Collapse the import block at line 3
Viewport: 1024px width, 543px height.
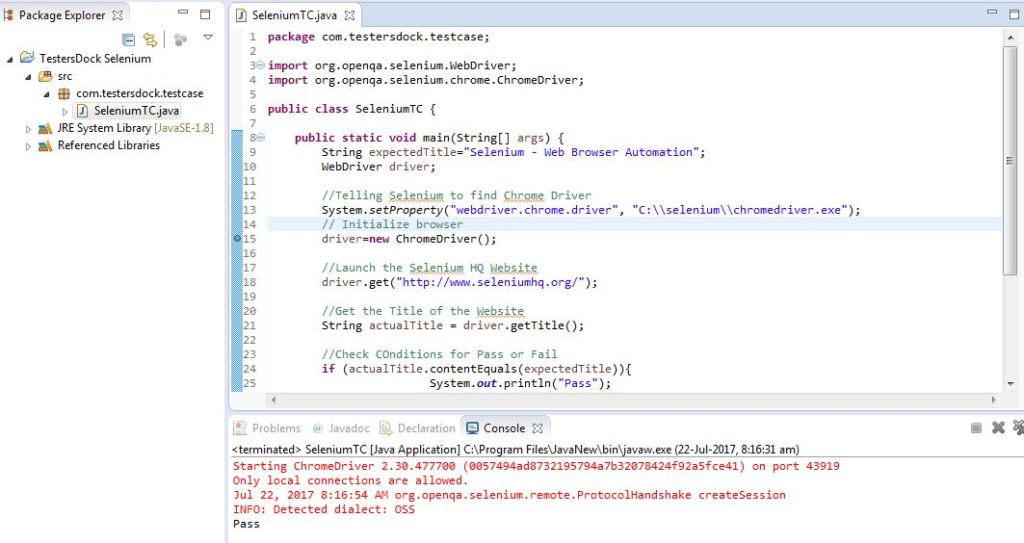[261, 66]
